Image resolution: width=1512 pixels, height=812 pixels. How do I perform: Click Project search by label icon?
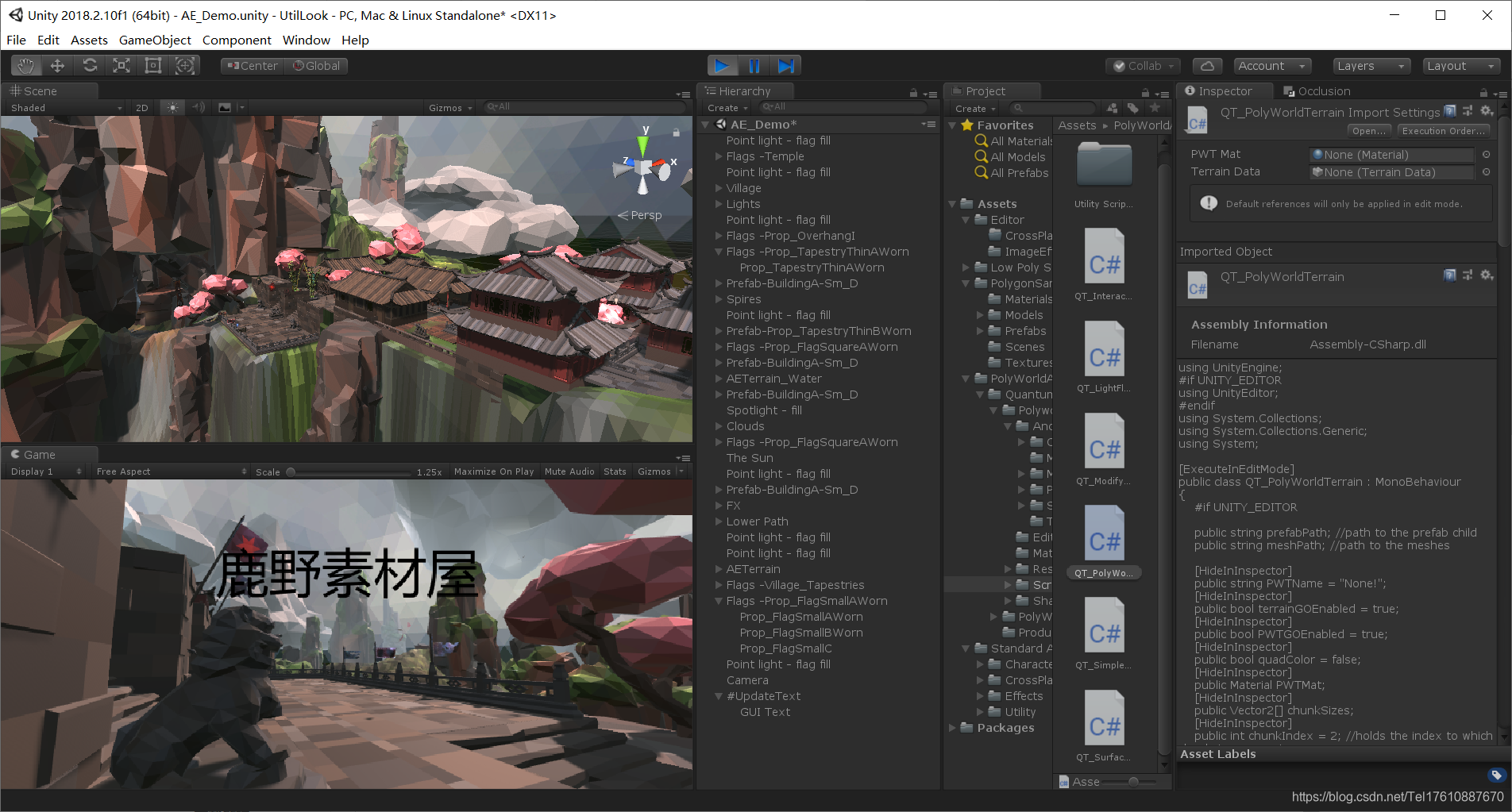tap(1133, 108)
